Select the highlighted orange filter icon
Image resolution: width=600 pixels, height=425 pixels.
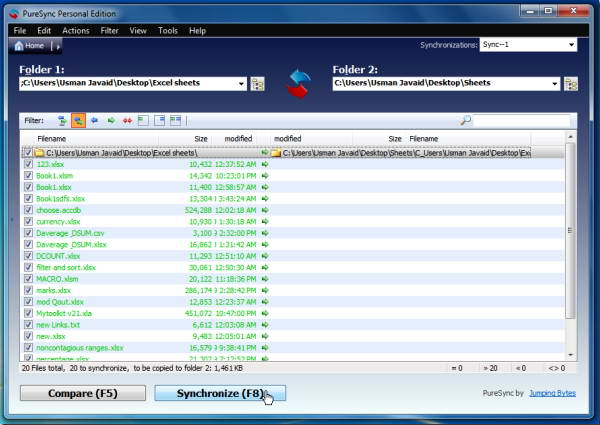pyautogui.click(x=78, y=120)
